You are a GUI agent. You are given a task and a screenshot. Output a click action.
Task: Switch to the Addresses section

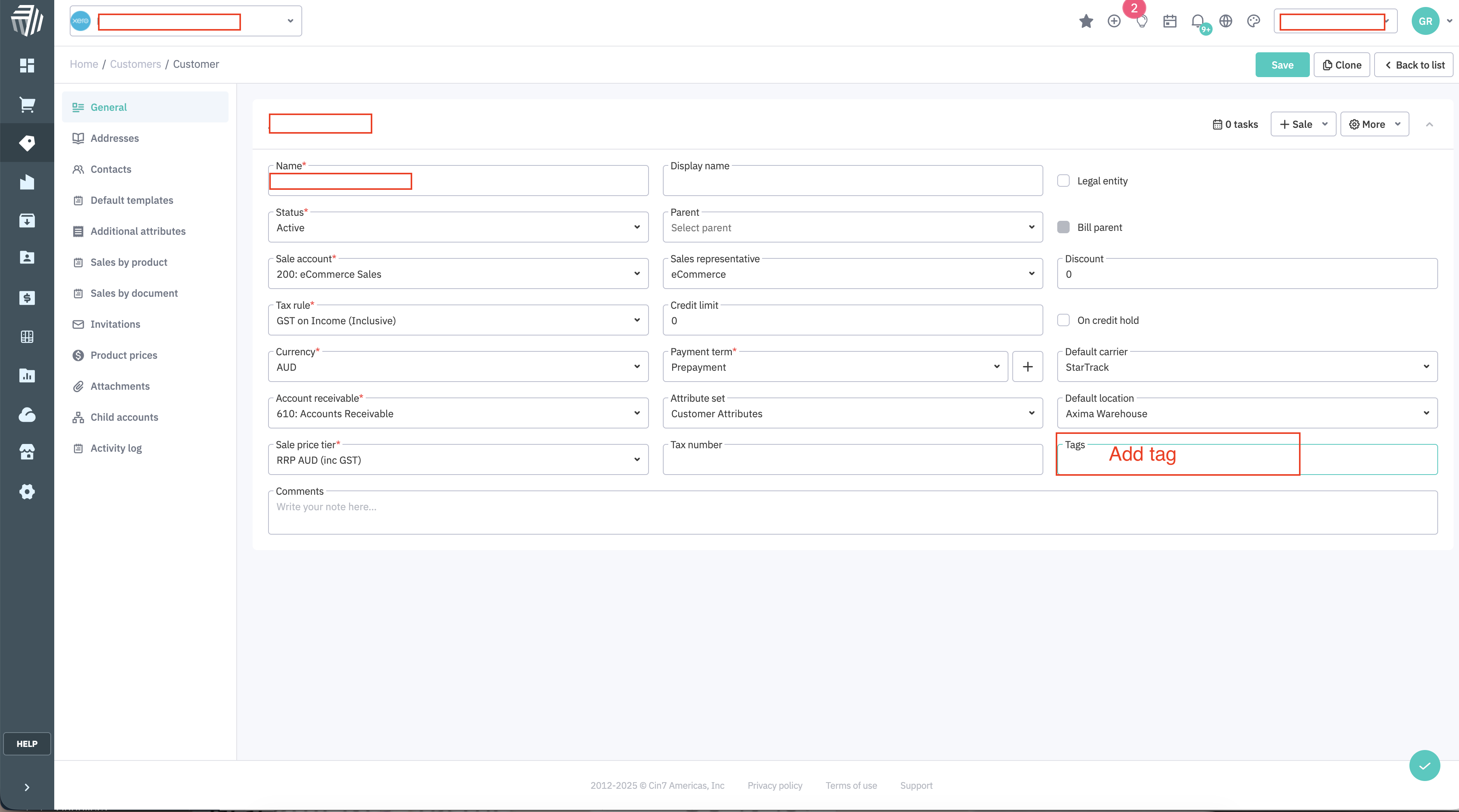tap(114, 138)
